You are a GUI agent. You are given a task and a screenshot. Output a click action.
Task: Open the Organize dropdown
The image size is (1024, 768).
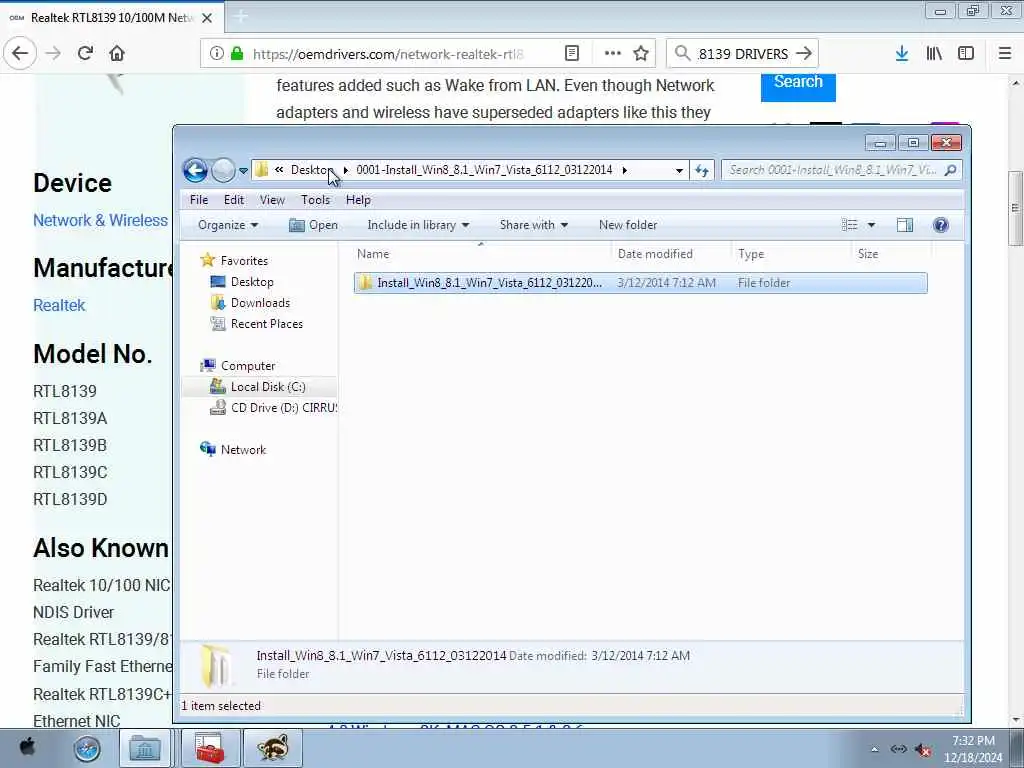(228, 225)
